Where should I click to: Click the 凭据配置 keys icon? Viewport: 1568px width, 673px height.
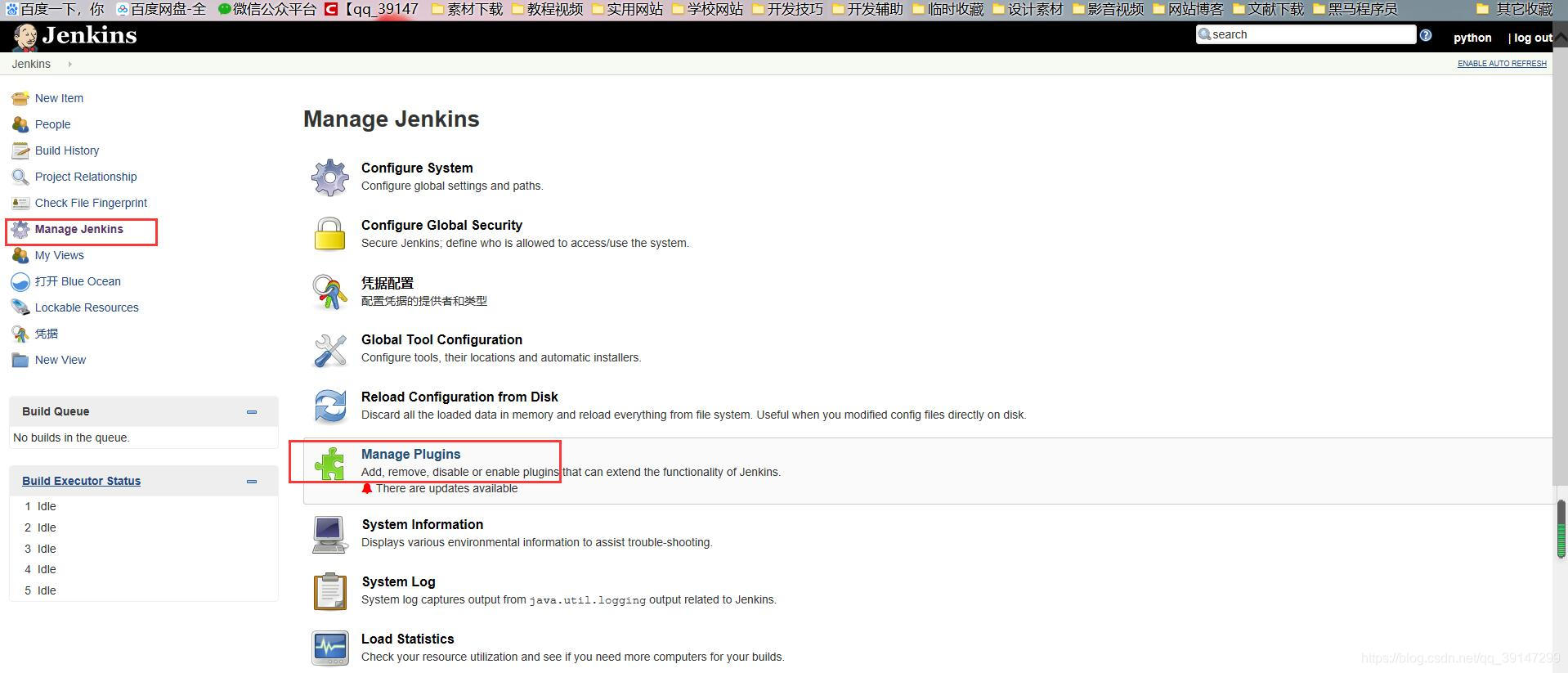pyautogui.click(x=330, y=292)
